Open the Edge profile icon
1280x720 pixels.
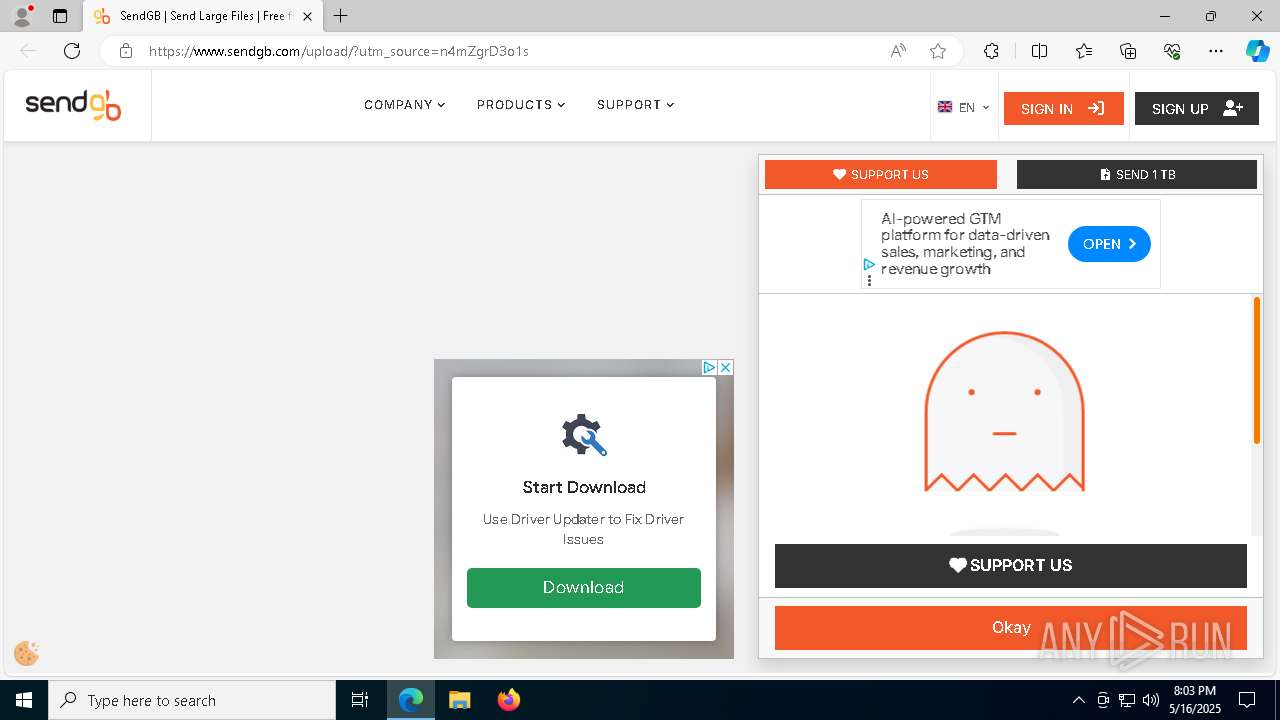(x=22, y=16)
